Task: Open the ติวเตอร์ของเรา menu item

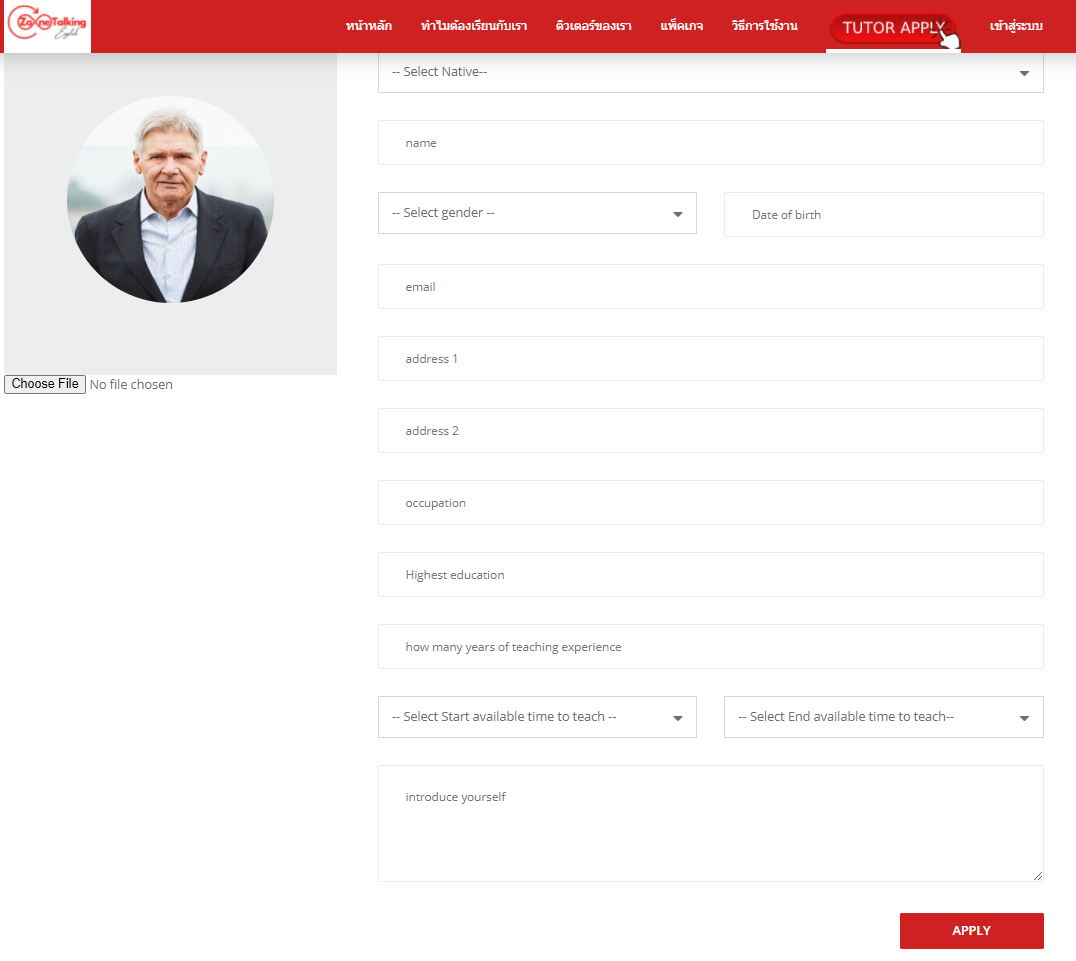Action: [x=593, y=26]
